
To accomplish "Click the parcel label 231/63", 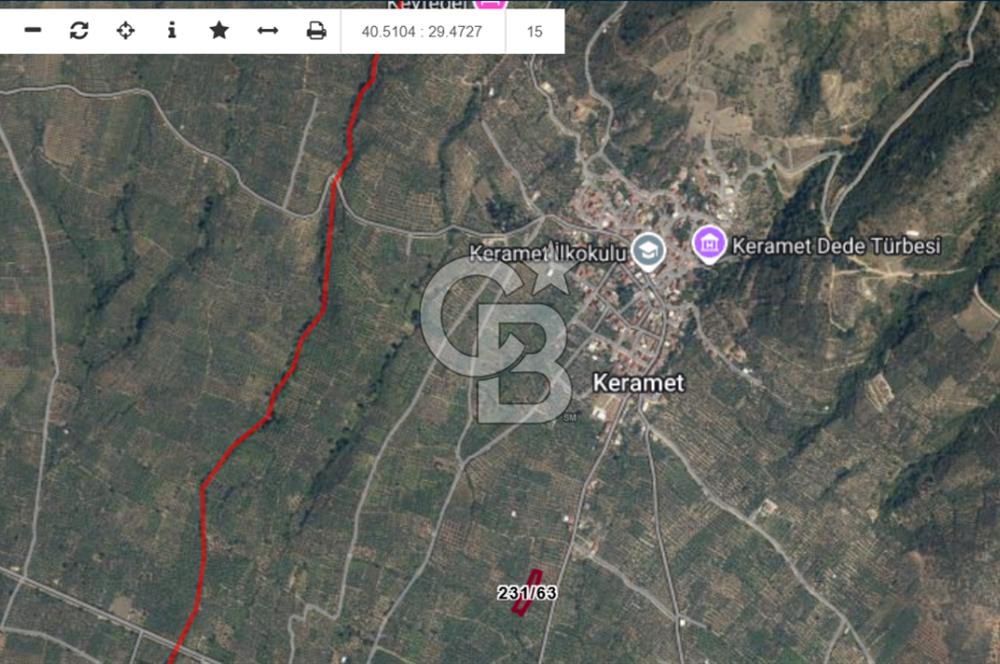I will tap(527, 593).
